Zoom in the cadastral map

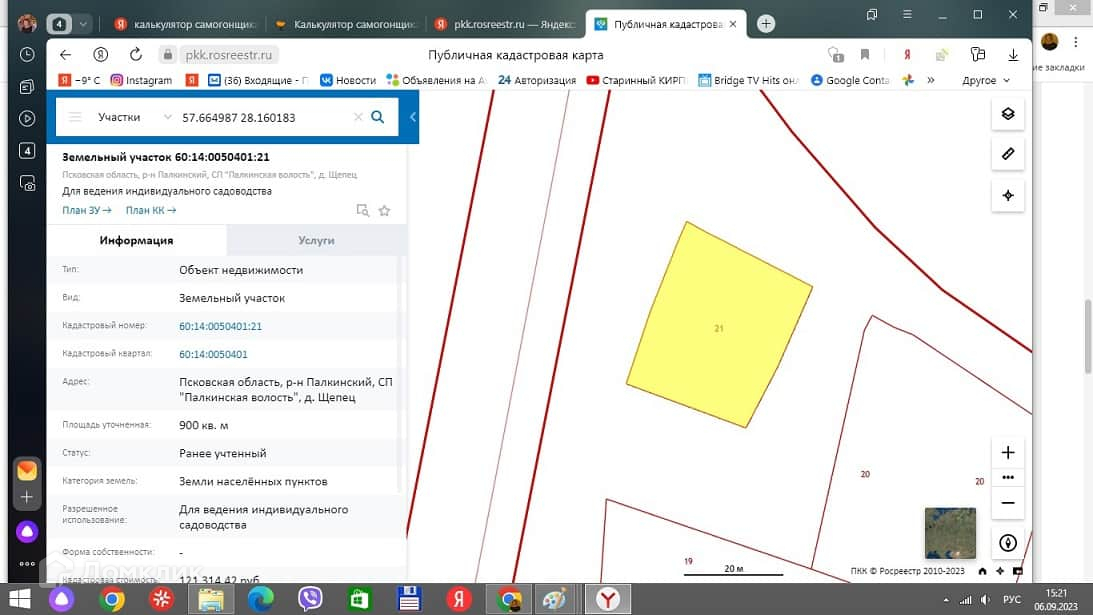tap(1007, 453)
